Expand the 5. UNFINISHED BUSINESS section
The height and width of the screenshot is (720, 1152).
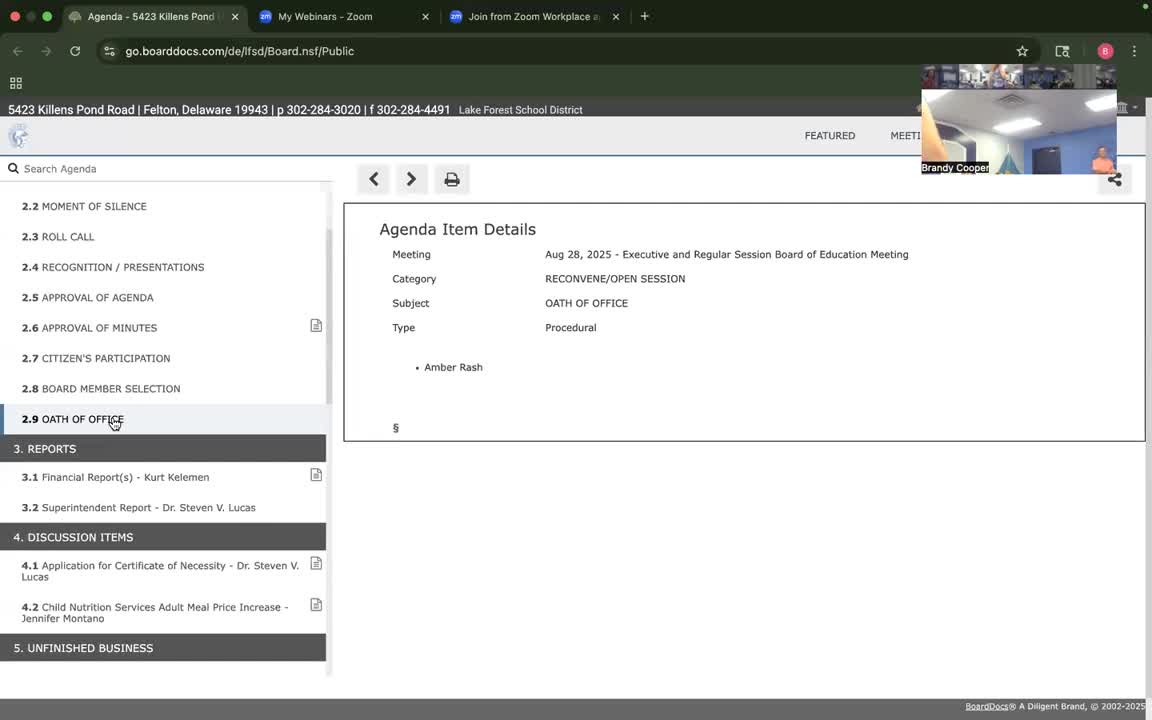tap(163, 648)
